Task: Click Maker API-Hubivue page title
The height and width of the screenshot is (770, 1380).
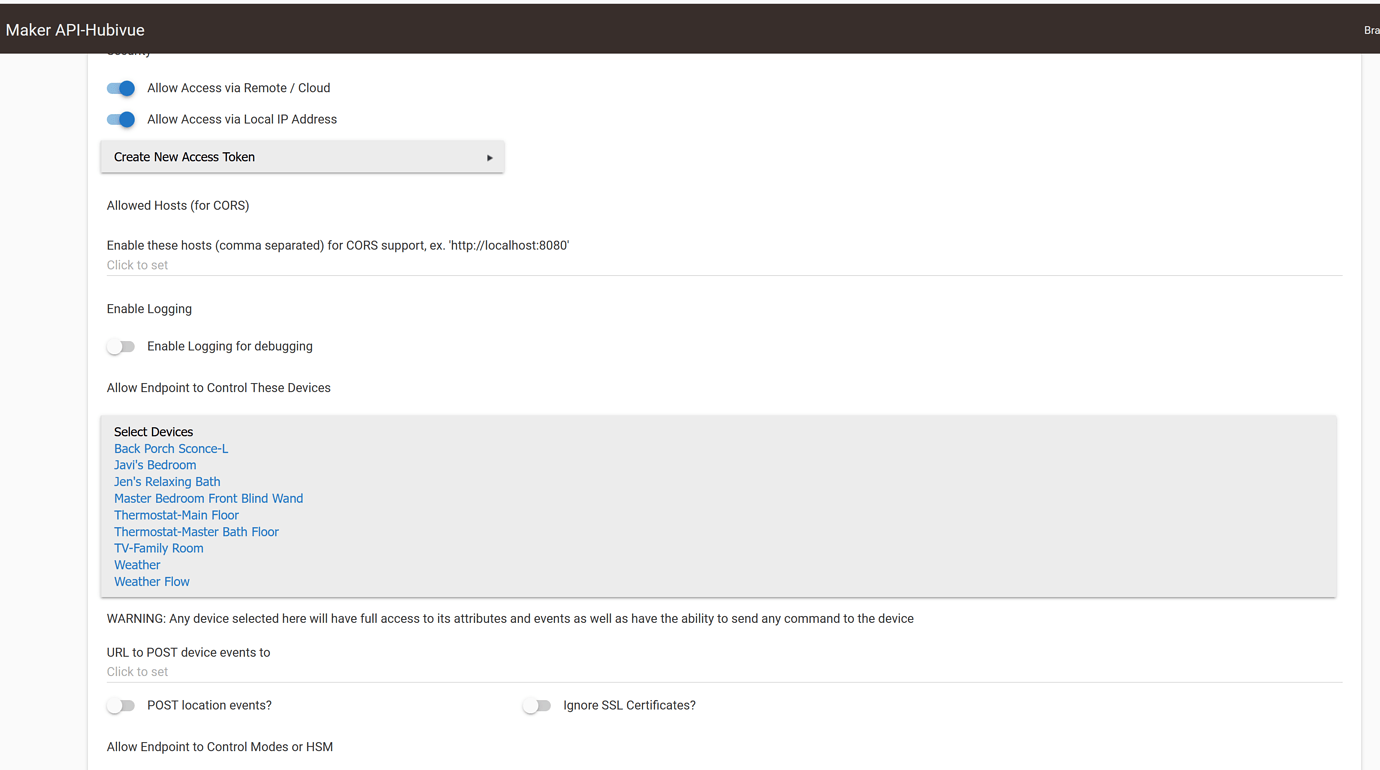Action: click(x=75, y=30)
